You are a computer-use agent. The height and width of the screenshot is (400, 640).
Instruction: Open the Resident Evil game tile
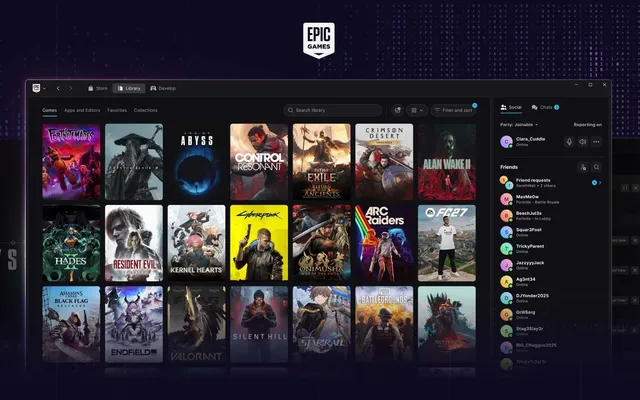point(134,243)
